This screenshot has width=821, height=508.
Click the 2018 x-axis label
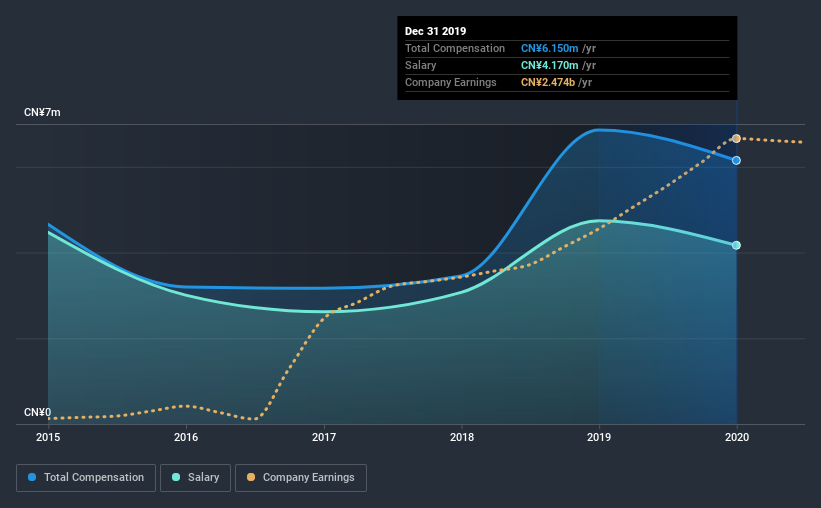click(x=462, y=437)
